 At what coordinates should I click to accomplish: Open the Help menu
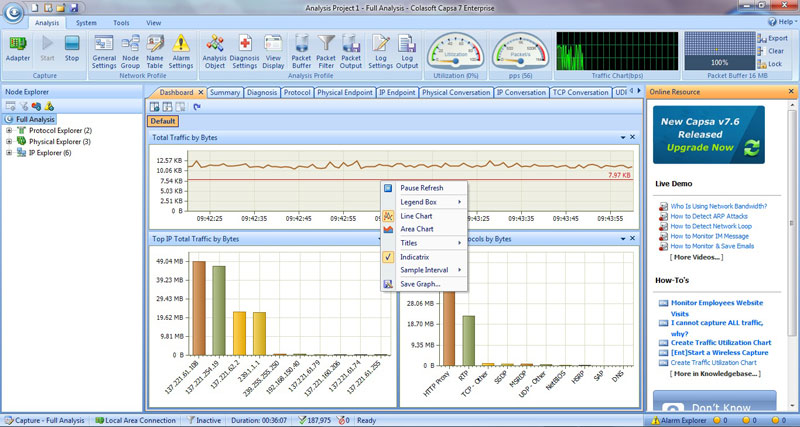click(x=781, y=22)
